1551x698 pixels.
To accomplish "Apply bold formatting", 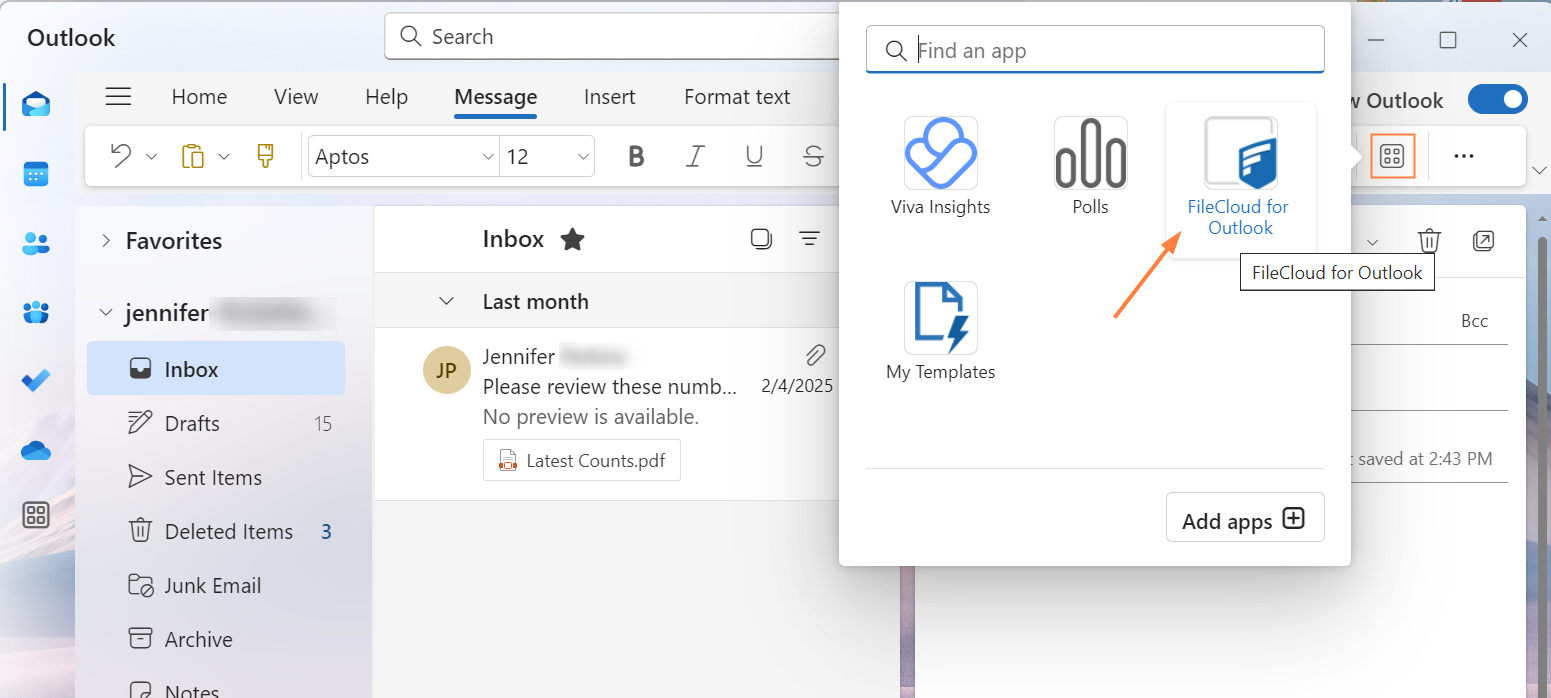I will click(x=635, y=156).
